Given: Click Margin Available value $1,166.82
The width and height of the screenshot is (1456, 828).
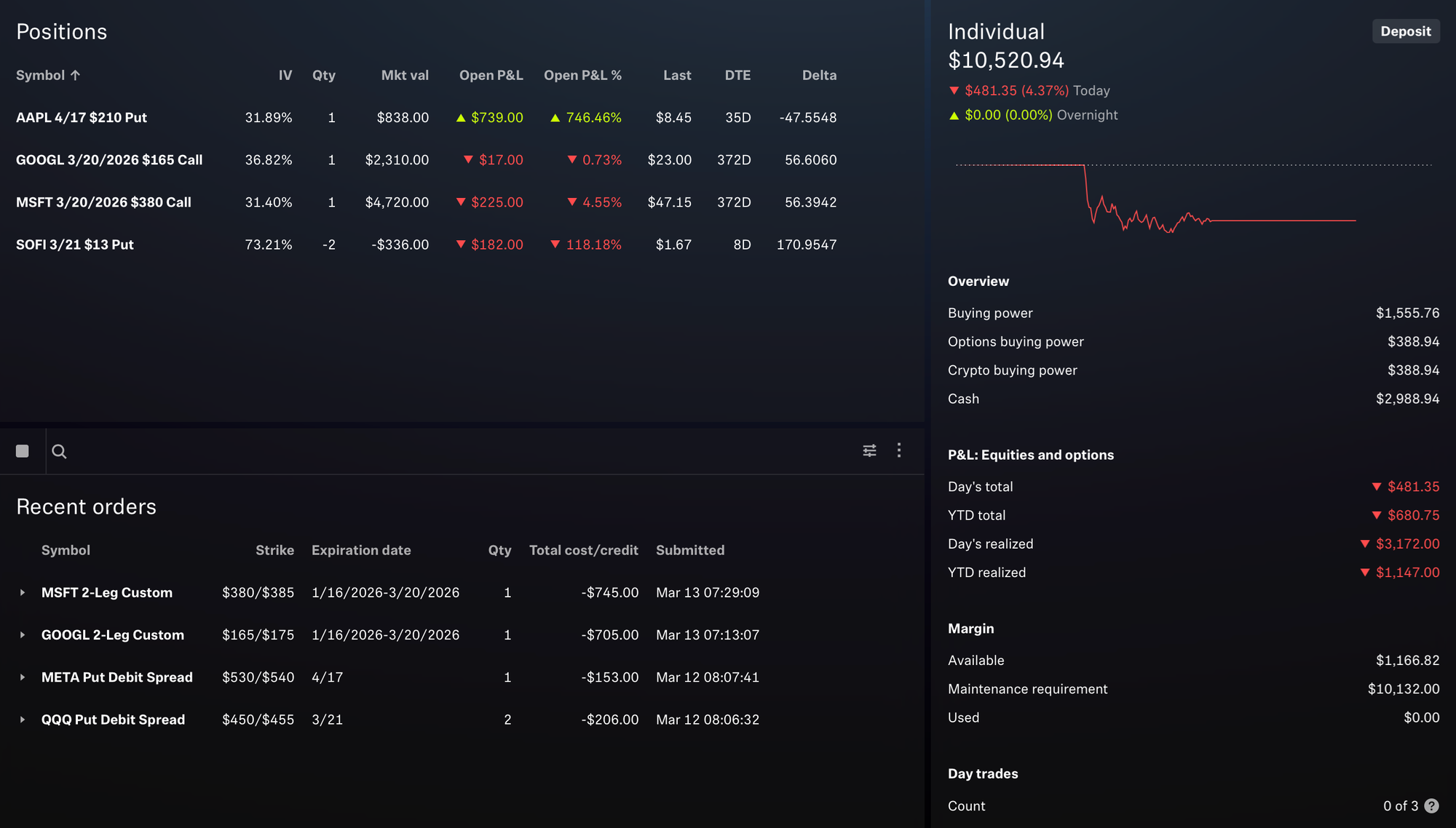Looking at the screenshot, I should [1407, 660].
